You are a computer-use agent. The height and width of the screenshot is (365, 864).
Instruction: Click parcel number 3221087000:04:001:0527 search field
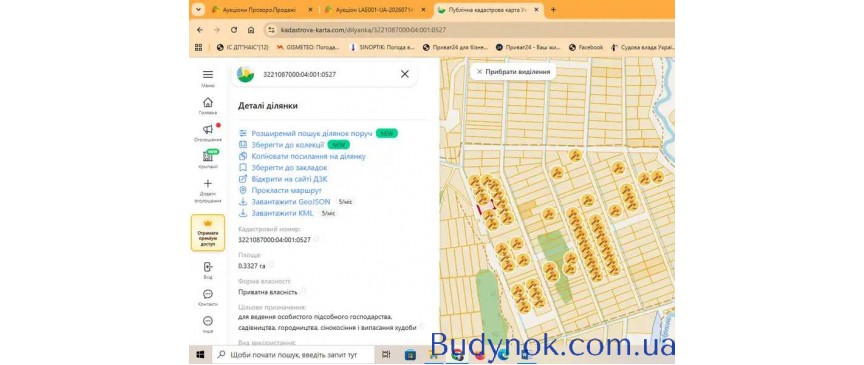[x=324, y=74]
